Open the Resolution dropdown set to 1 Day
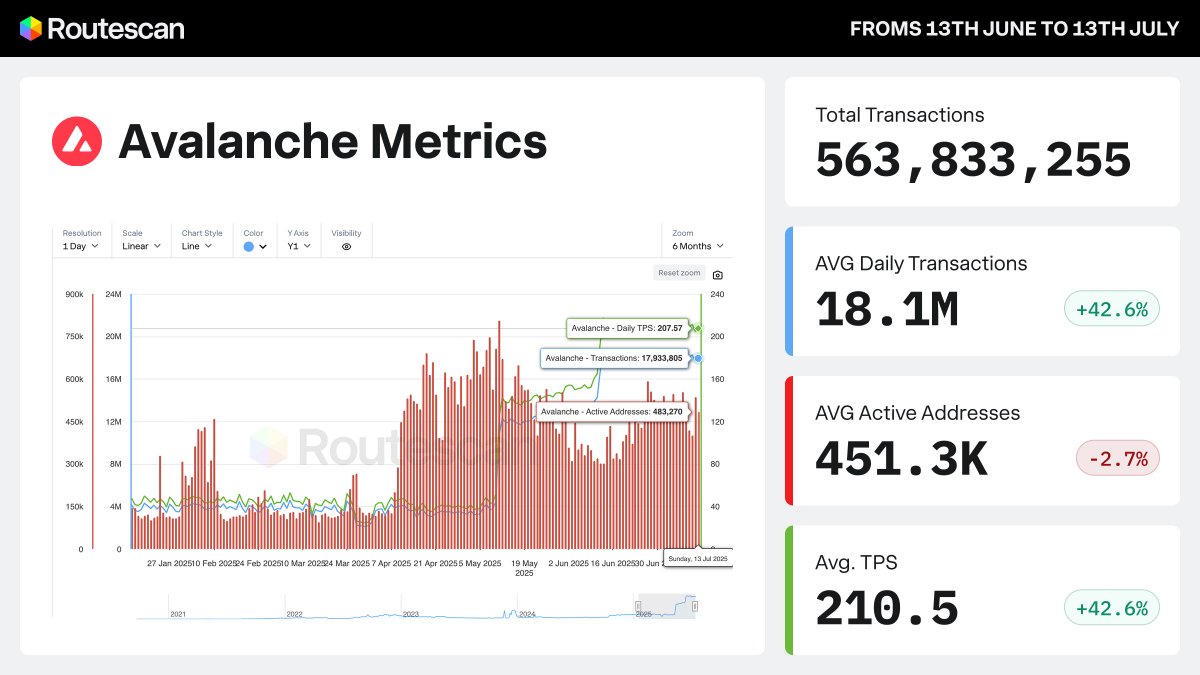This screenshot has height=675, width=1200. point(81,246)
